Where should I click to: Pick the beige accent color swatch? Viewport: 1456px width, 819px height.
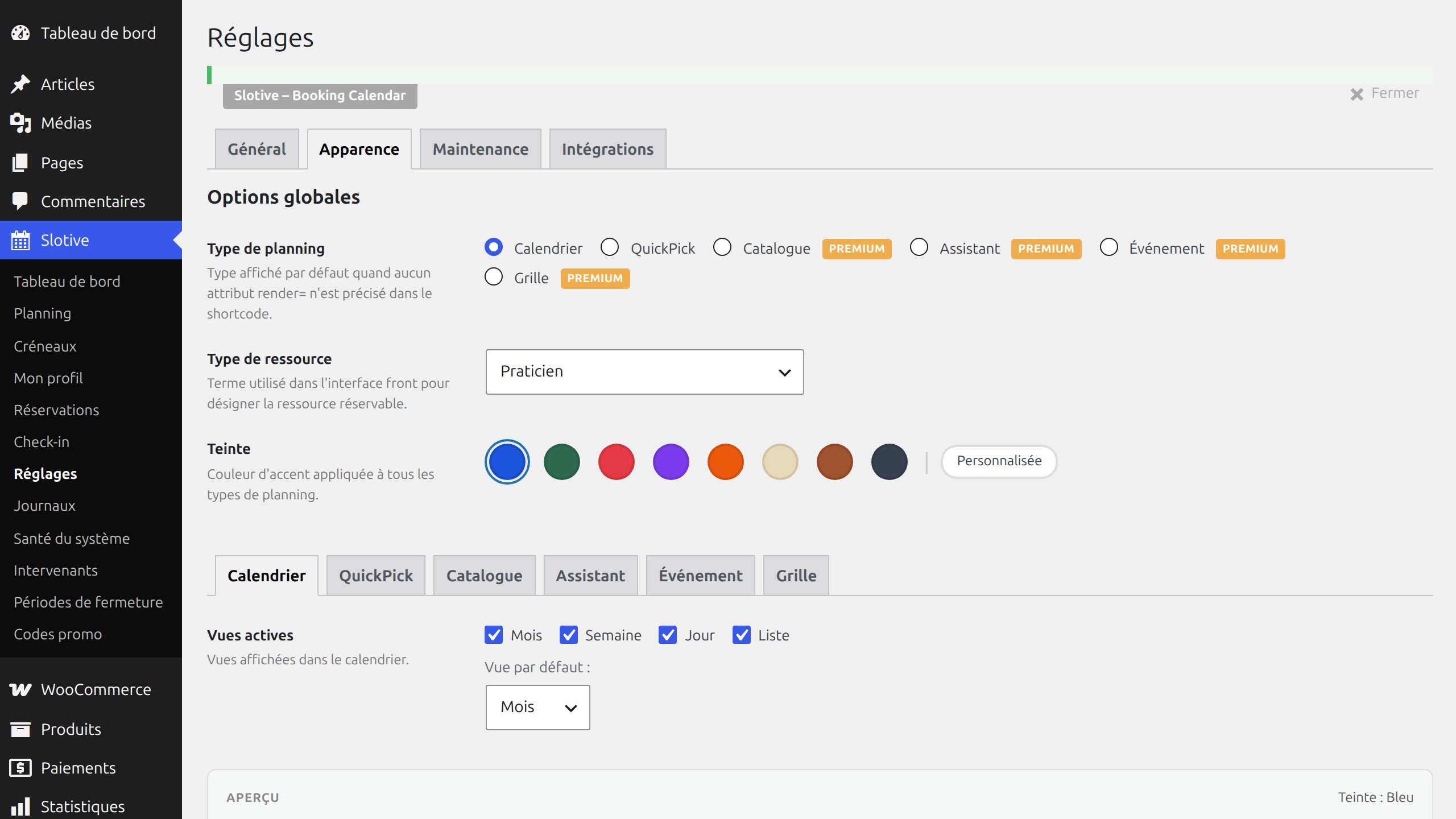[x=780, y=462]
